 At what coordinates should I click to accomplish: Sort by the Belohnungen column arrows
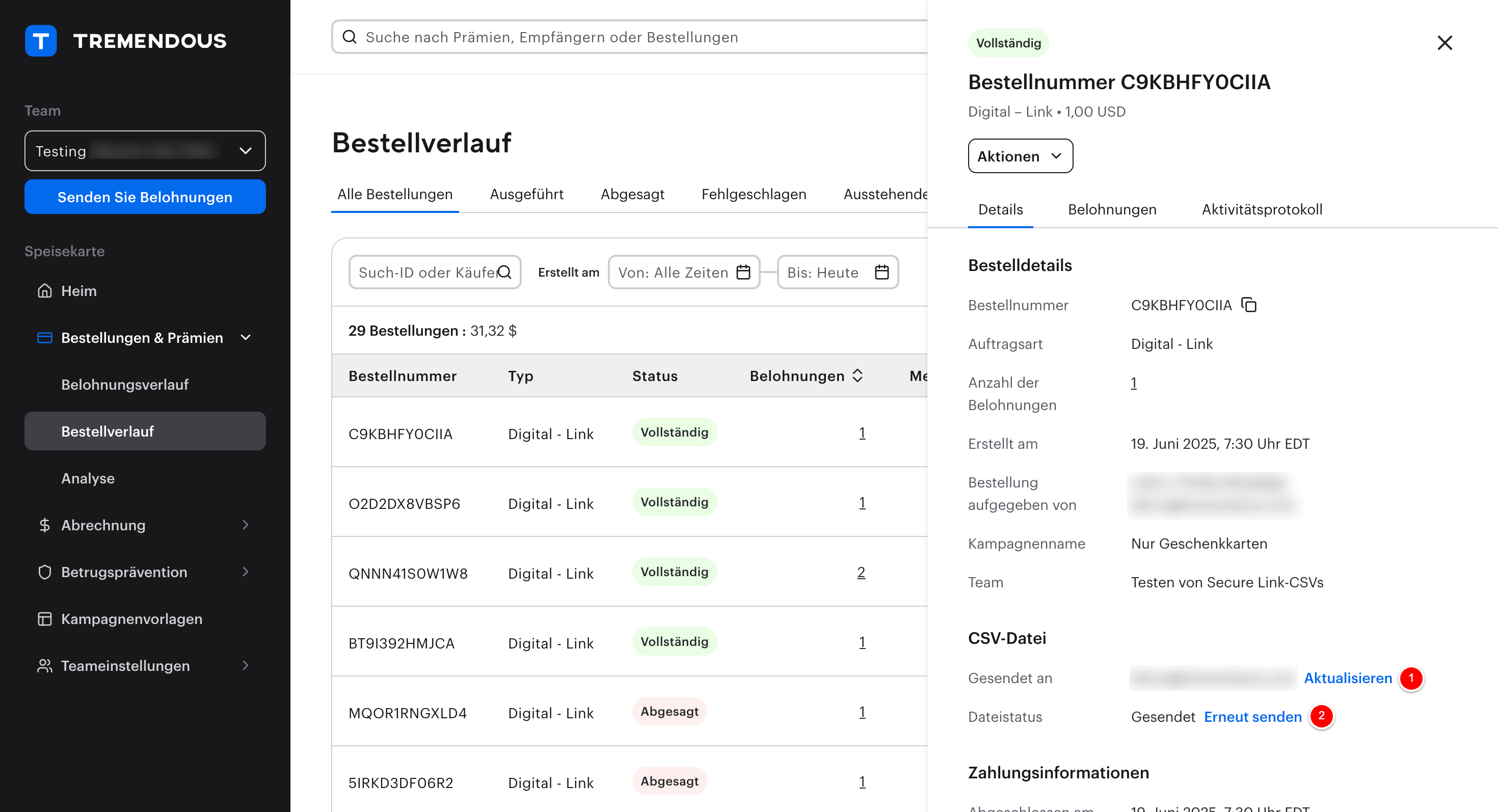(857, 375)
